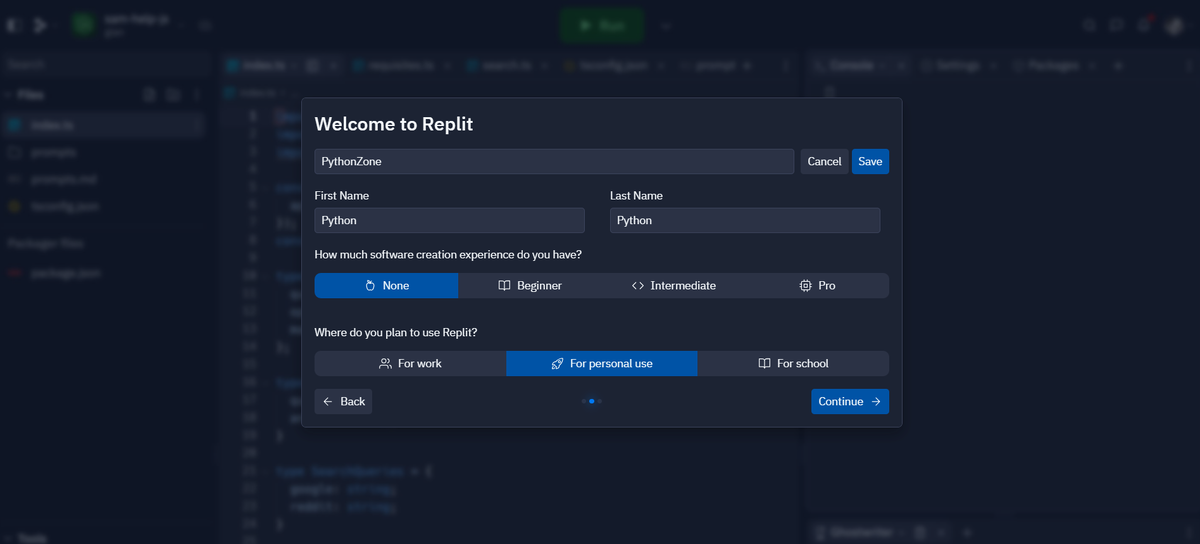The width and height of the screenshot is (1200, 544).
Task: Choose the For work option
Action: (x=410, y=363)
